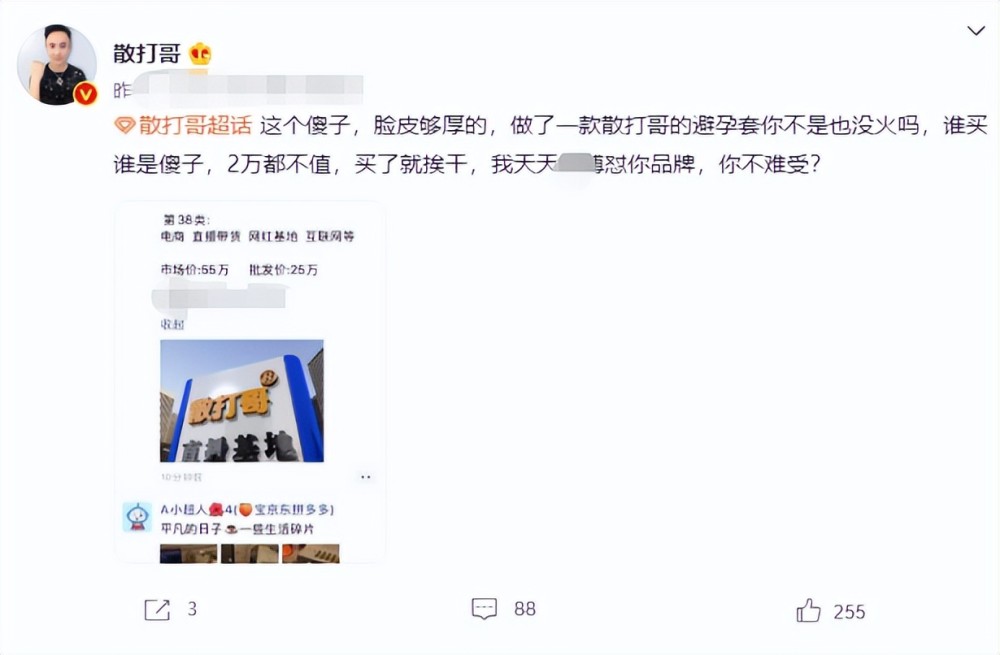
Task: Click the blurred timestamp line under username
Action: coord(239,90)
